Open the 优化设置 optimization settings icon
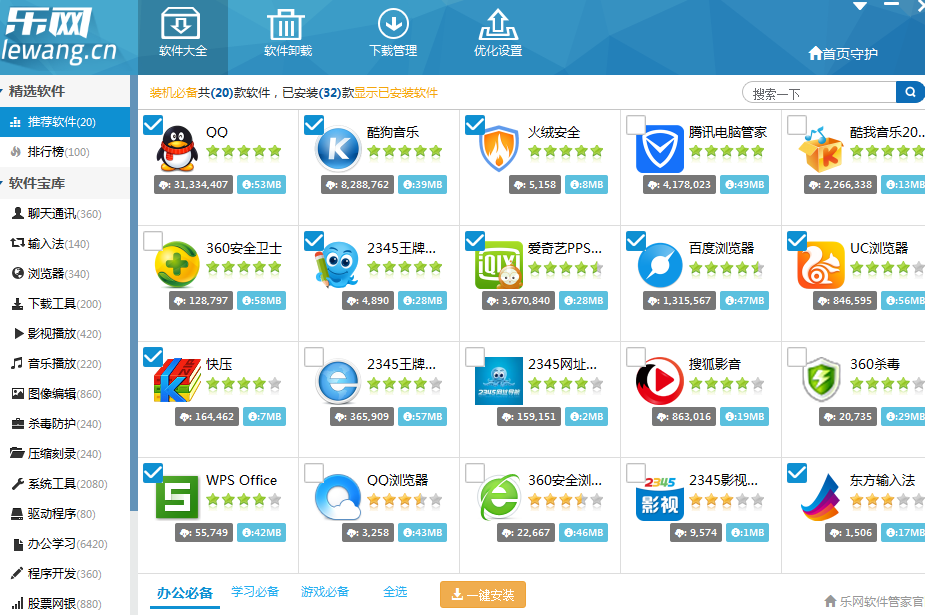Viewport: 925px width, 615px height. pos(498,24)
